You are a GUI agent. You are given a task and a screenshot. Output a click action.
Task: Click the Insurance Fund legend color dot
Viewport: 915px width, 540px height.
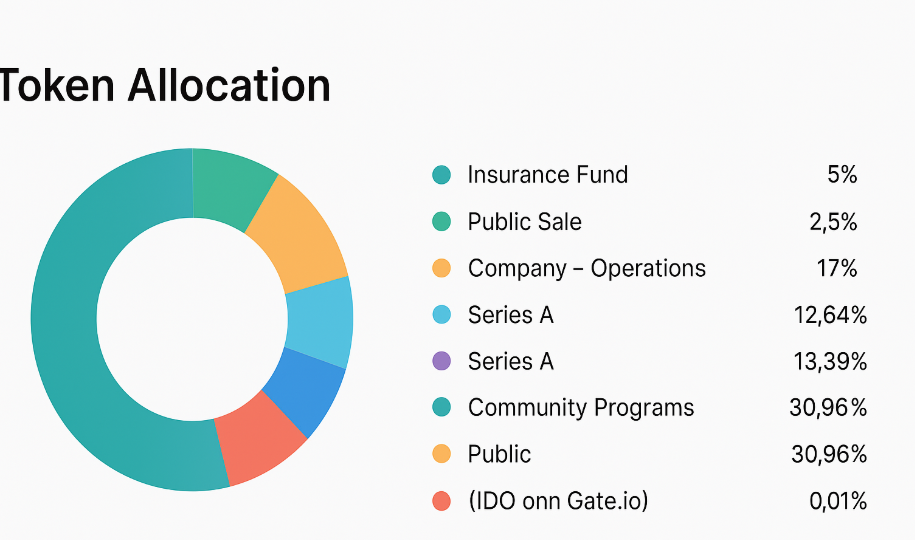click(x=441, y=175)
